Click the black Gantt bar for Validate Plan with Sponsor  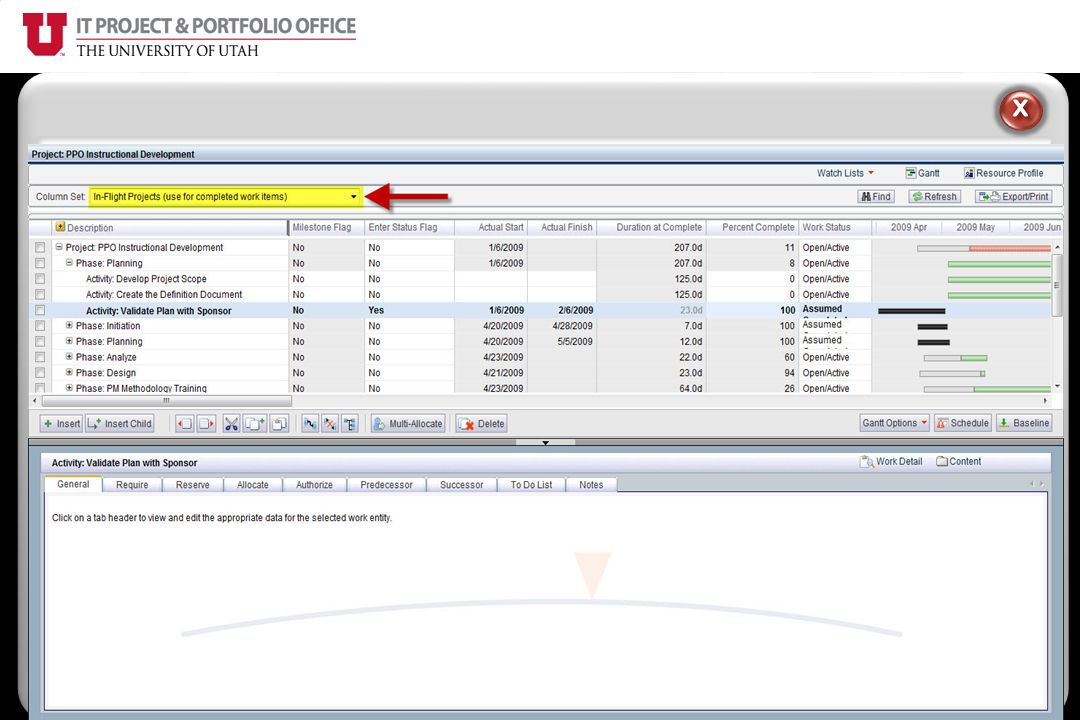(x=912, y=311)
